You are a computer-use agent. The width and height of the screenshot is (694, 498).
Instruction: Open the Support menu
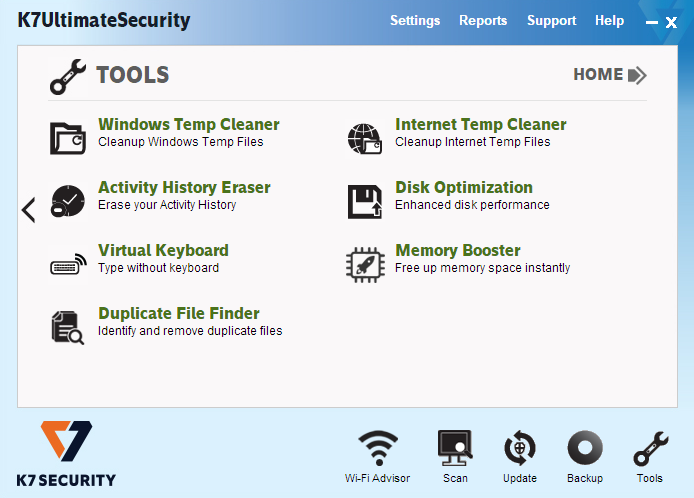(551, 20)
